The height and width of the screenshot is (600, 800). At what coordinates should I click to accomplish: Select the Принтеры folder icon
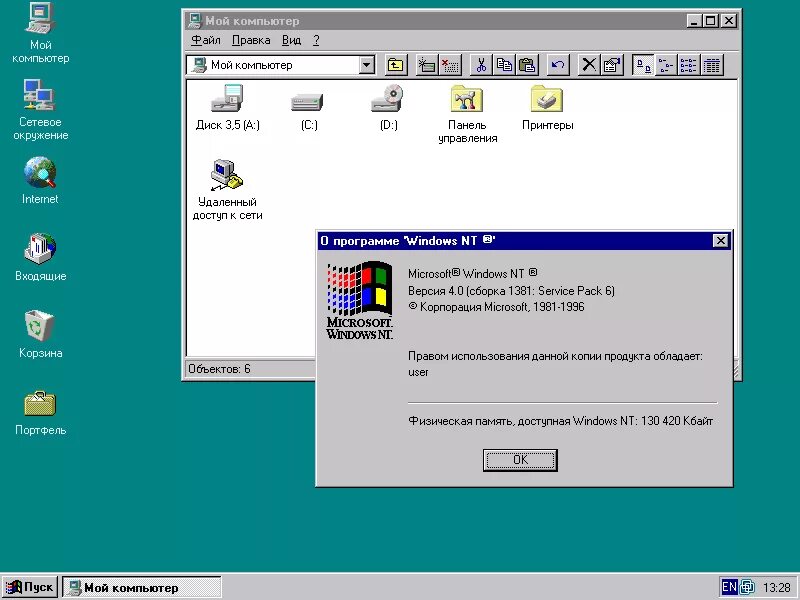pyautogui.click(x=547, y=98)
